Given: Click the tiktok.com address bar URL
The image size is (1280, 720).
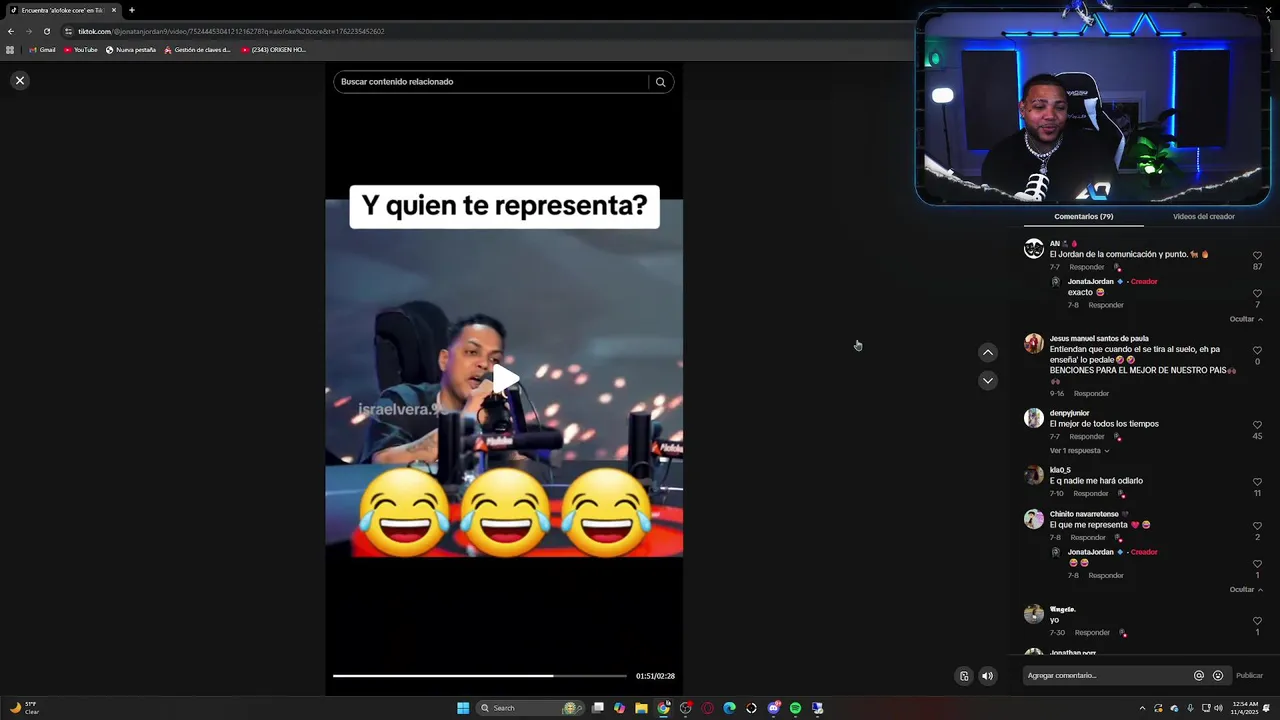Looking at the screenshot, I should 231,31.
